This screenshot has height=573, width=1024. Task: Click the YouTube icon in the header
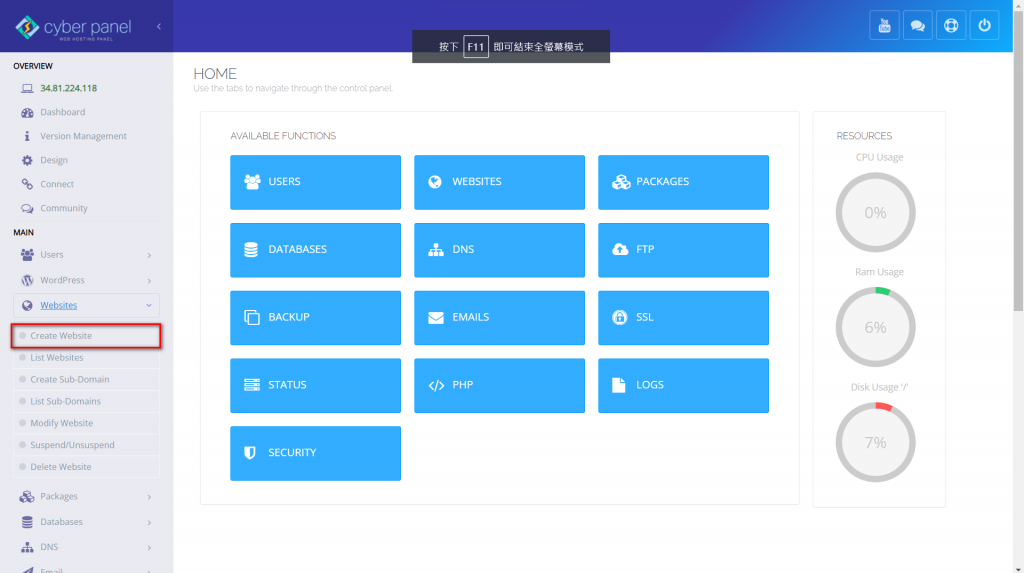pyautogui.click(x=884, y=25)
